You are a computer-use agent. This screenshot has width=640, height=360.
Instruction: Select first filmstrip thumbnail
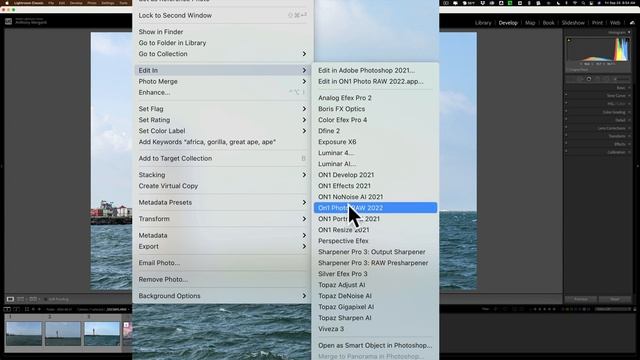coord(24,333)
